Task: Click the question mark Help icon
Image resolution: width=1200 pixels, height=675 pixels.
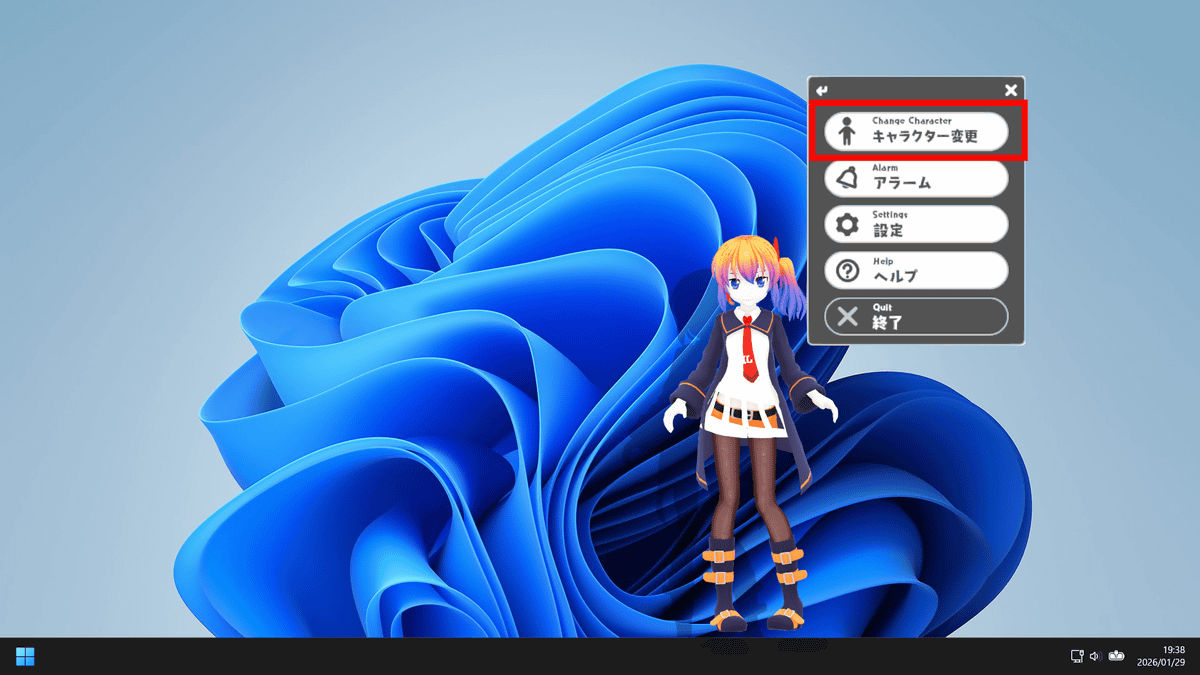Action: 847,270
